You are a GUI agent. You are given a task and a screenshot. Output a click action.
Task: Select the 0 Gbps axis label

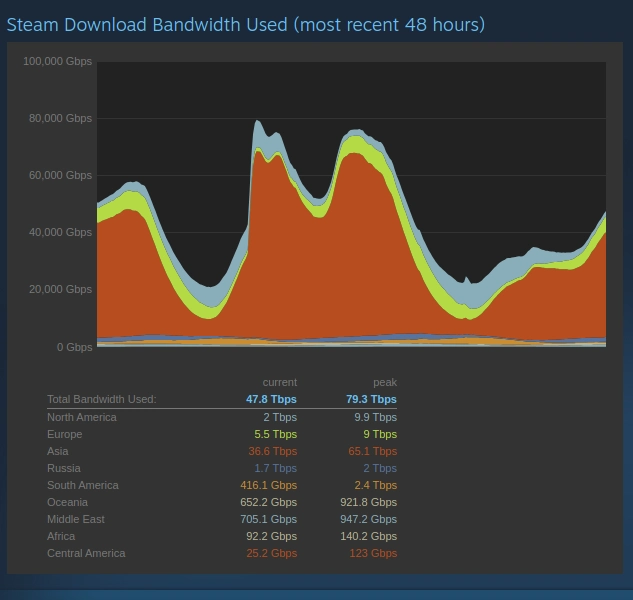[74, 347]
